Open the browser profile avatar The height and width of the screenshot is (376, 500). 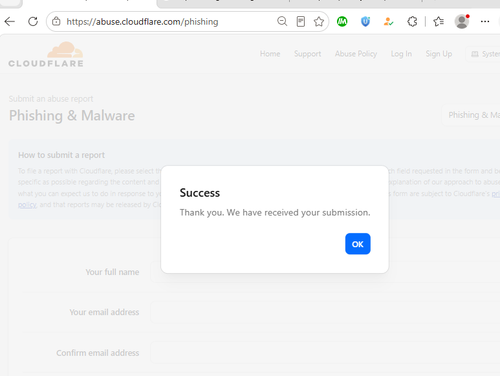[462, 22]
